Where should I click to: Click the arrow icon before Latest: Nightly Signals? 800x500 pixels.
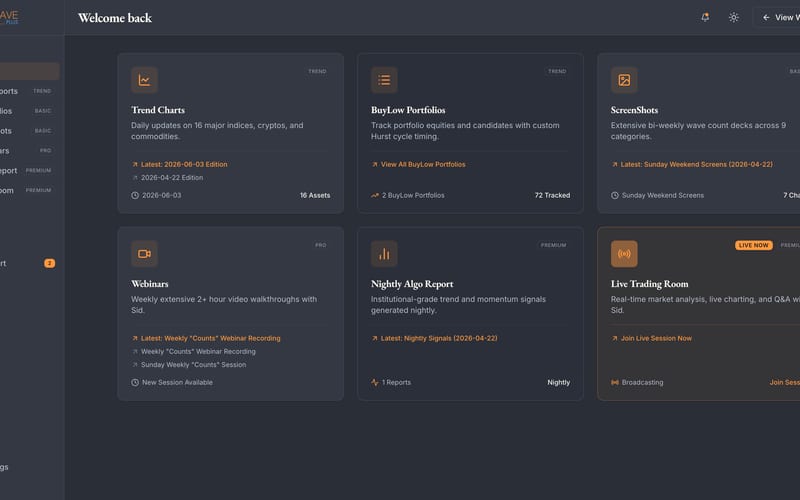click(x=375, y=338)
